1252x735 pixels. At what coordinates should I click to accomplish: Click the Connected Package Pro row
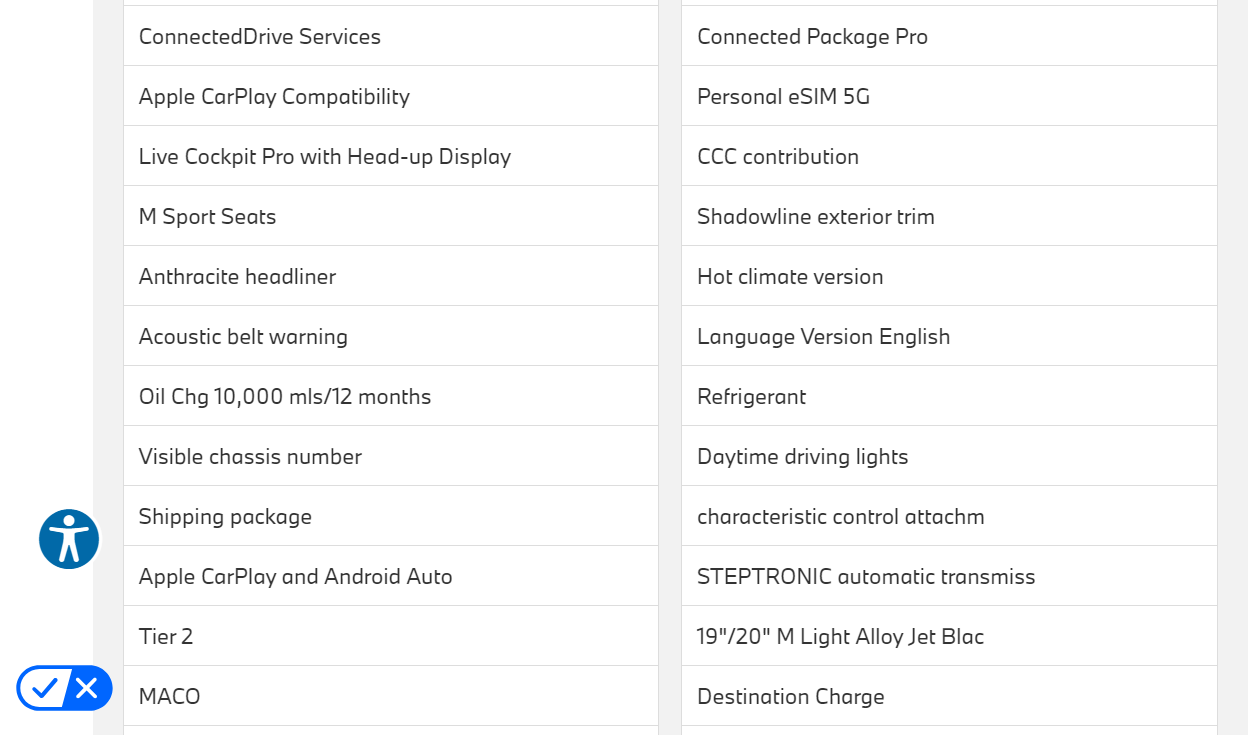(x=812, y=37)
